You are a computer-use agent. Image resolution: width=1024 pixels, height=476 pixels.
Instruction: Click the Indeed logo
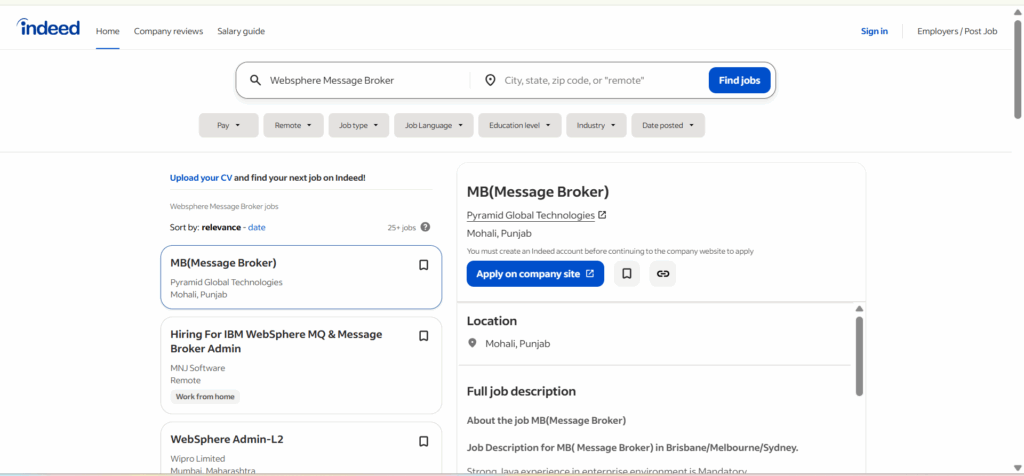pos(48,28)
